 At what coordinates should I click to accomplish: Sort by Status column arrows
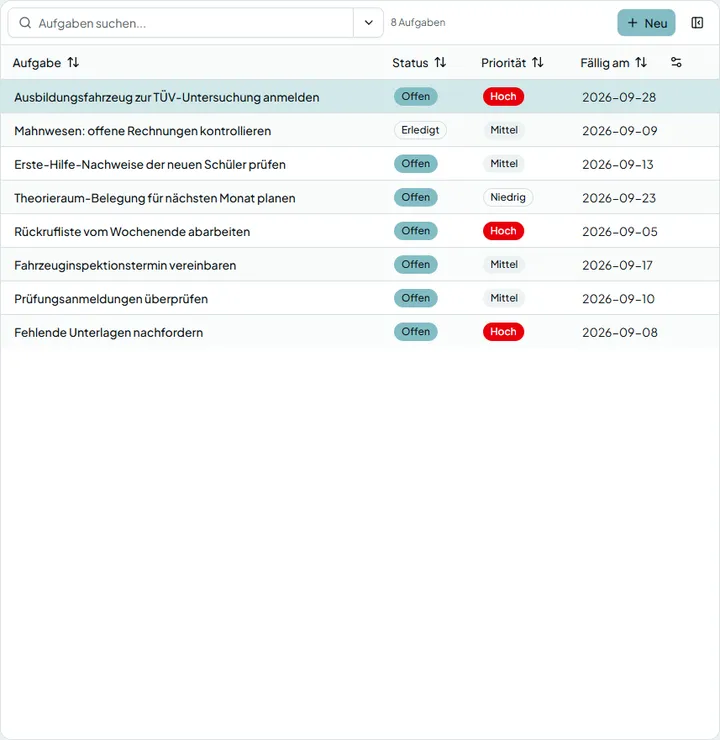click(x=440, y=62)
